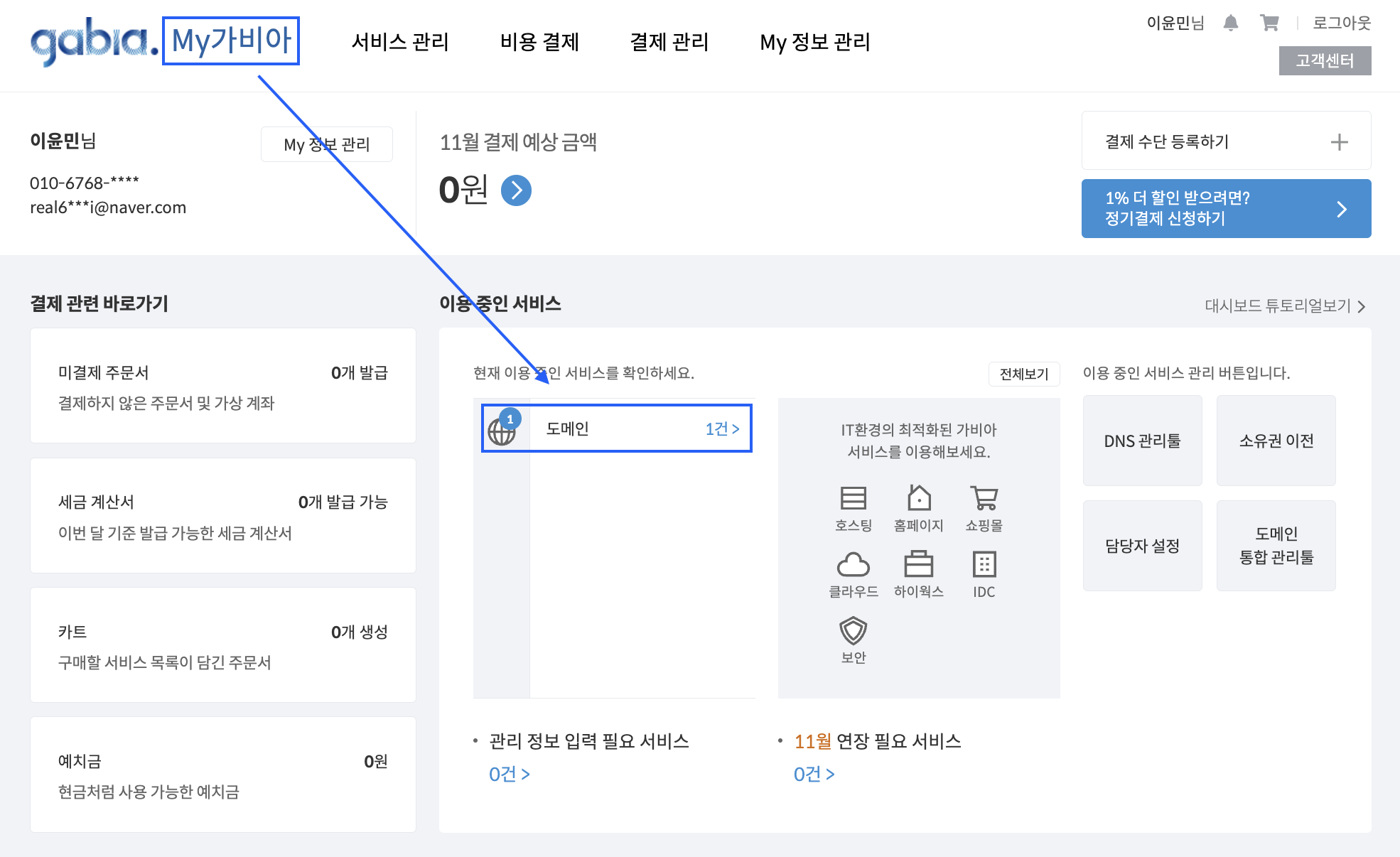Viewport: 1400px width, 857px height.
Task: Click 정기결제 신청하기 banner
Action: 1226,208
